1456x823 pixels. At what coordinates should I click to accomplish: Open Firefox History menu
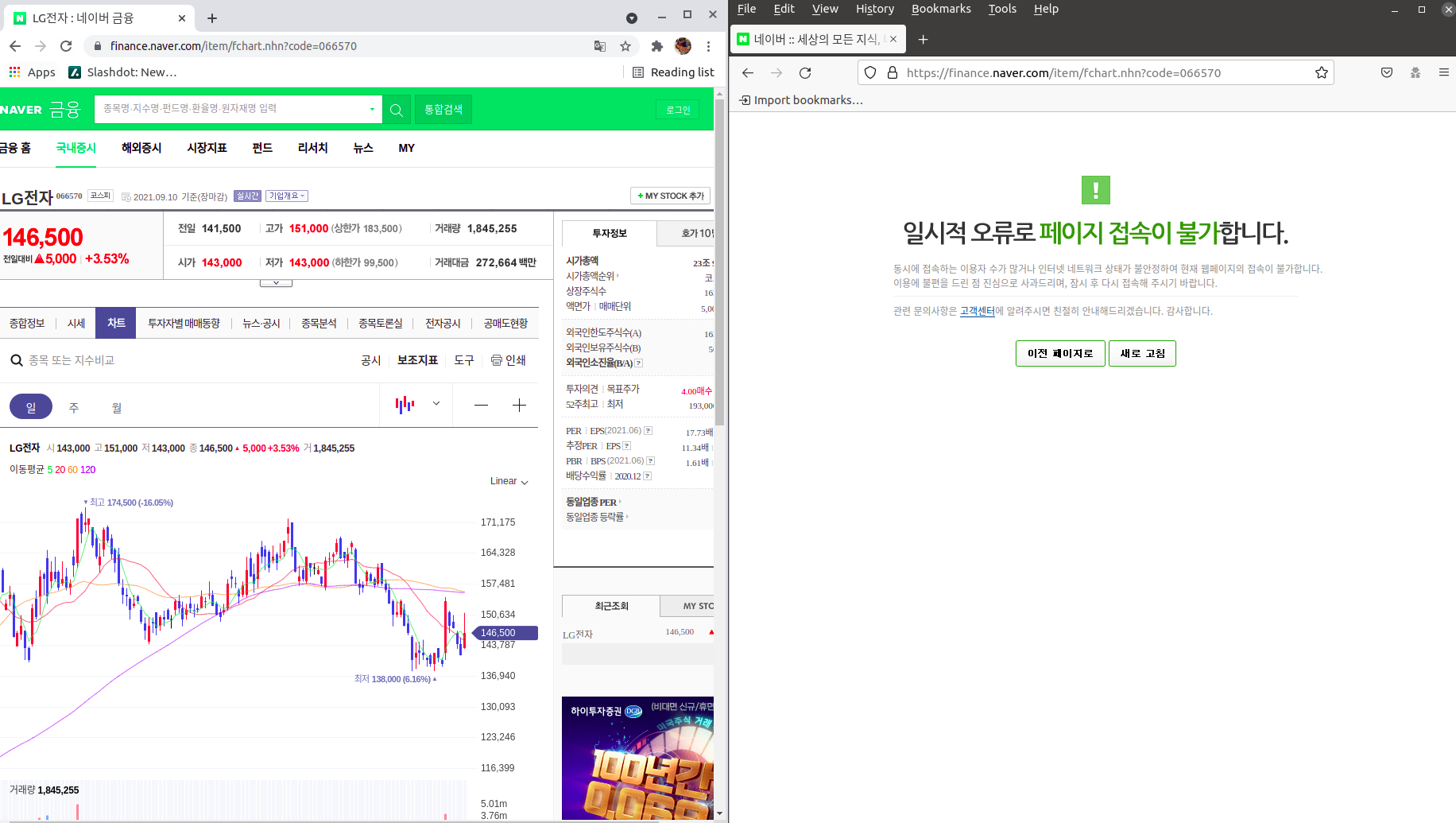click(x=875, y=9)
